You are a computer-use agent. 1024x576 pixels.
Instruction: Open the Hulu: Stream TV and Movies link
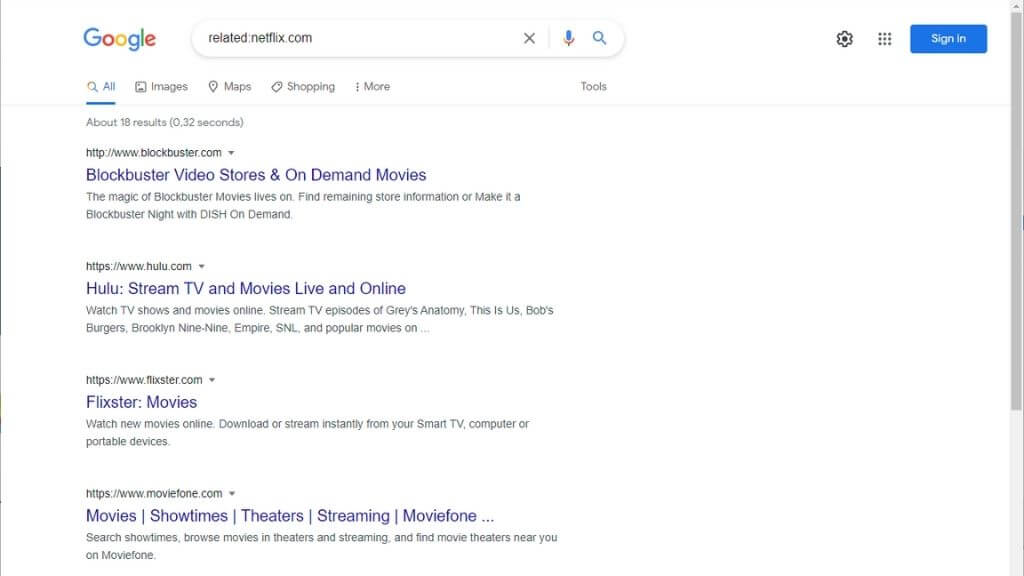246,289
